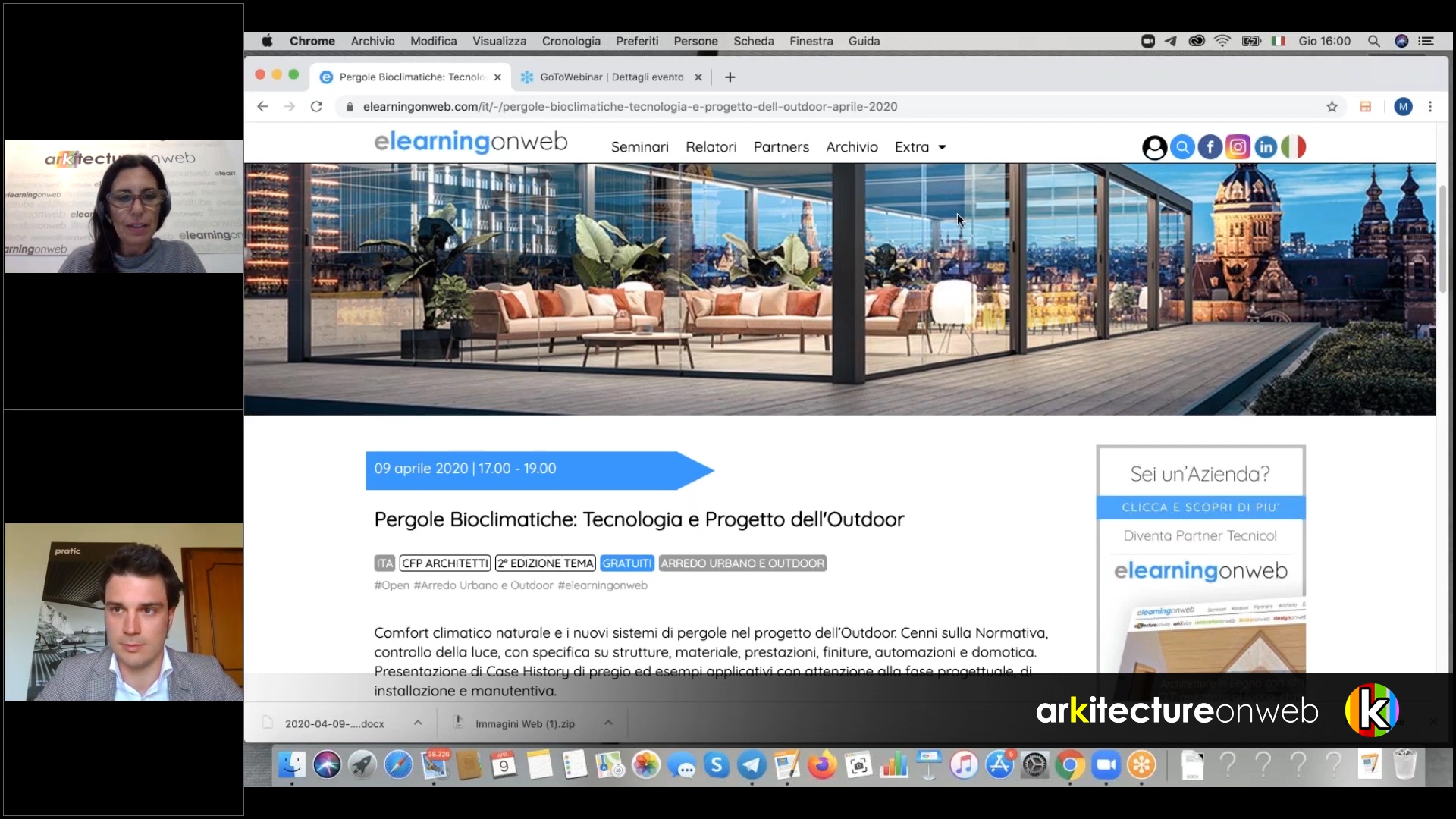Click the 2° EDIZIONE TEMA tag
This screenshot has height=819, width=1456.
545,563
